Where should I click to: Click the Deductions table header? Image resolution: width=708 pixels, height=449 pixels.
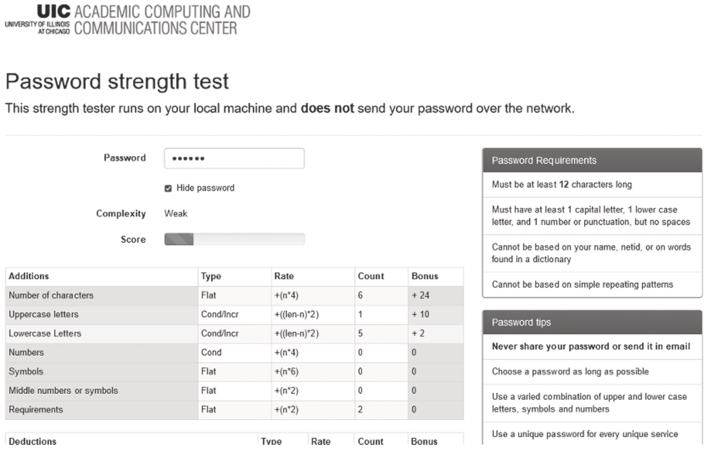(33, 441)
